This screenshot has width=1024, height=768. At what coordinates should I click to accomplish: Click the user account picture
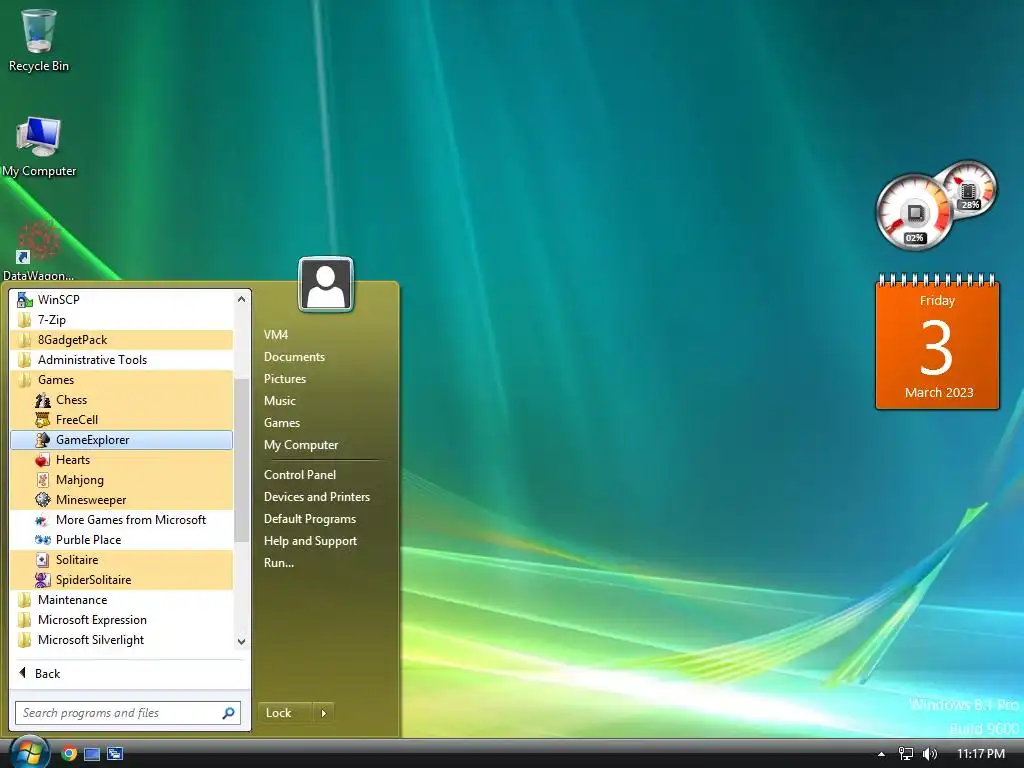[326, 284]
